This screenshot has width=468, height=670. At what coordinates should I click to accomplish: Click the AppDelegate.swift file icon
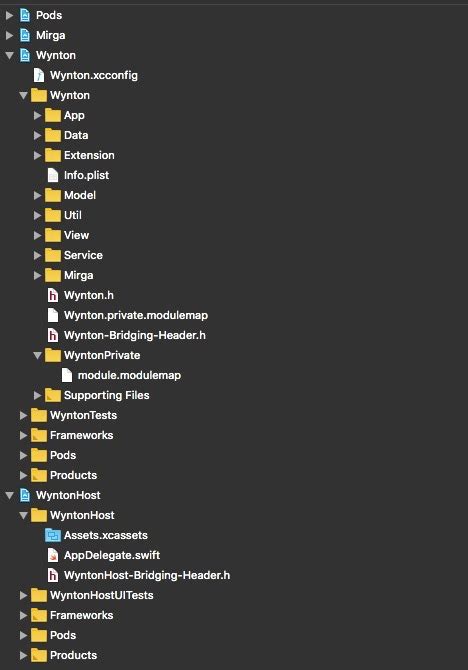(x=53, y=555)
